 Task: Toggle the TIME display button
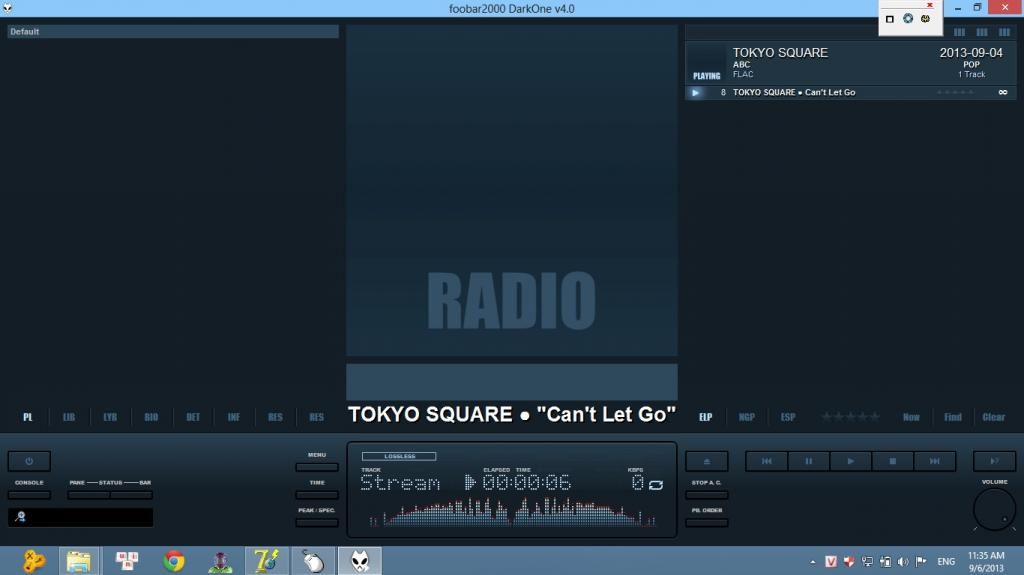point(317,495)
